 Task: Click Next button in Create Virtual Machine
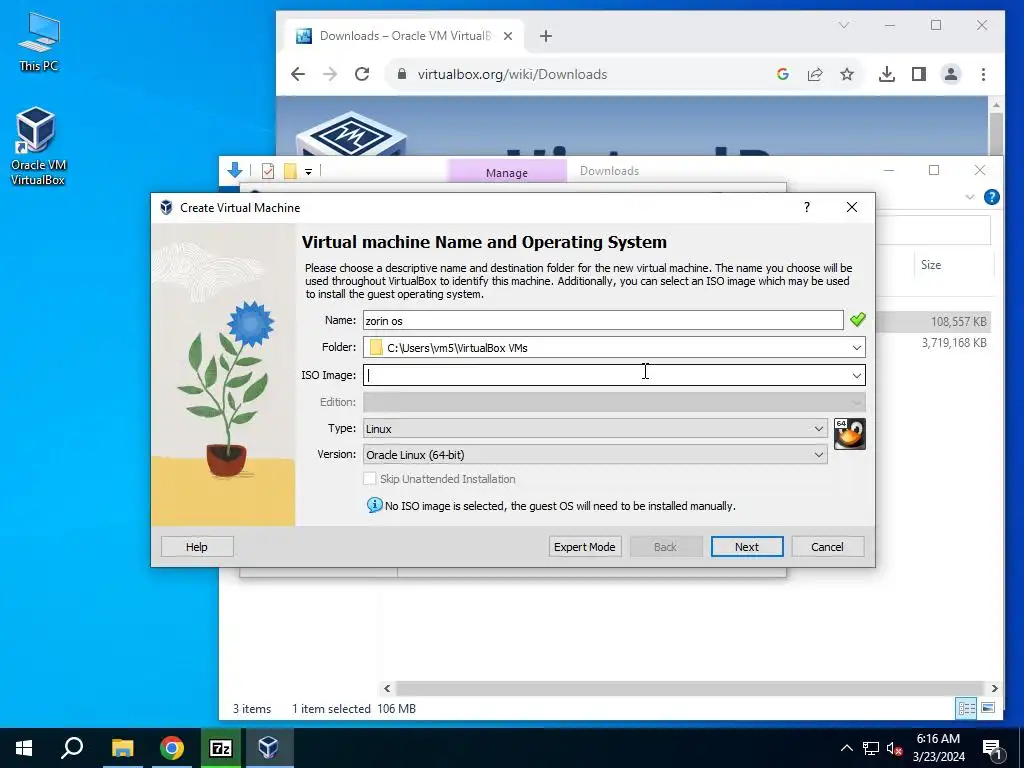[746, 547]
